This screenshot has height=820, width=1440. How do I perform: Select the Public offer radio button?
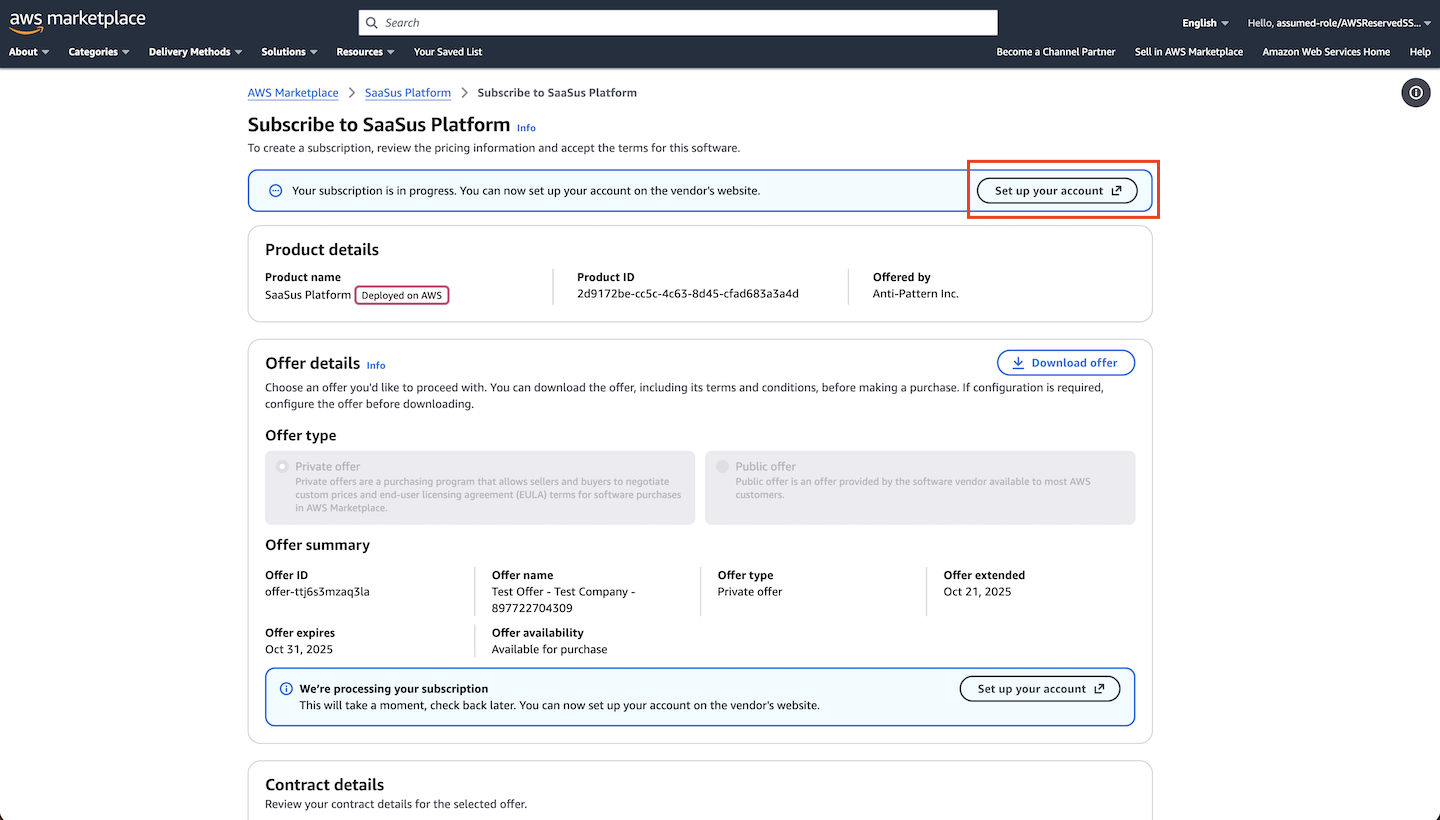click(723, 467)
